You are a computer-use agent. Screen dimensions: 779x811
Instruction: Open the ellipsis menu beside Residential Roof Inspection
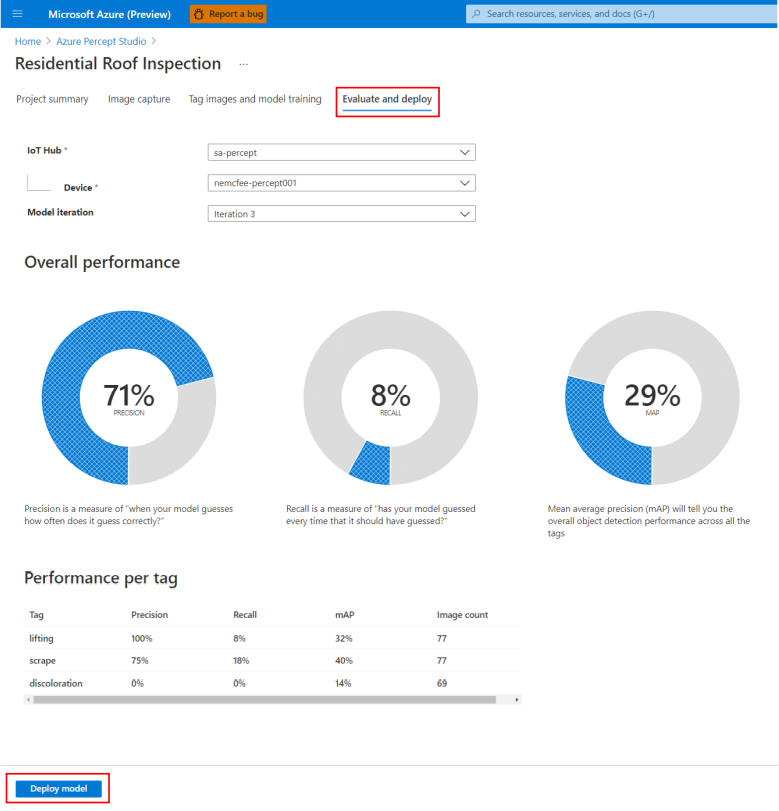pos(244,64)
